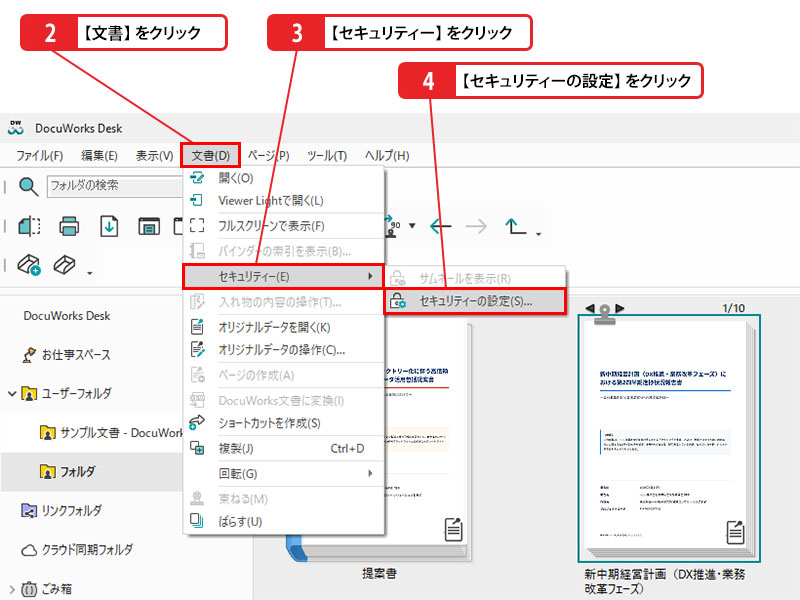The image size is (800, 600).
Task: Click the rotate 90 toolbar icon
Action: pyautogui.click(x=393, y=226)
